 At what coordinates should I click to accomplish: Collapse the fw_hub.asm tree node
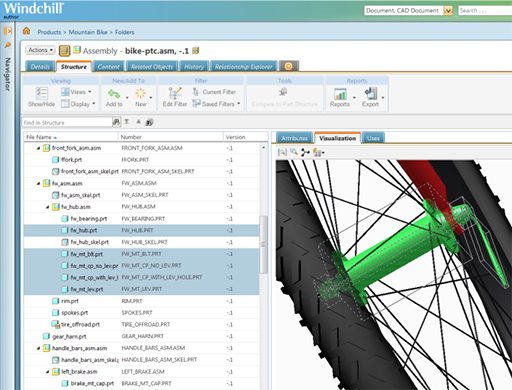(47, 207)
